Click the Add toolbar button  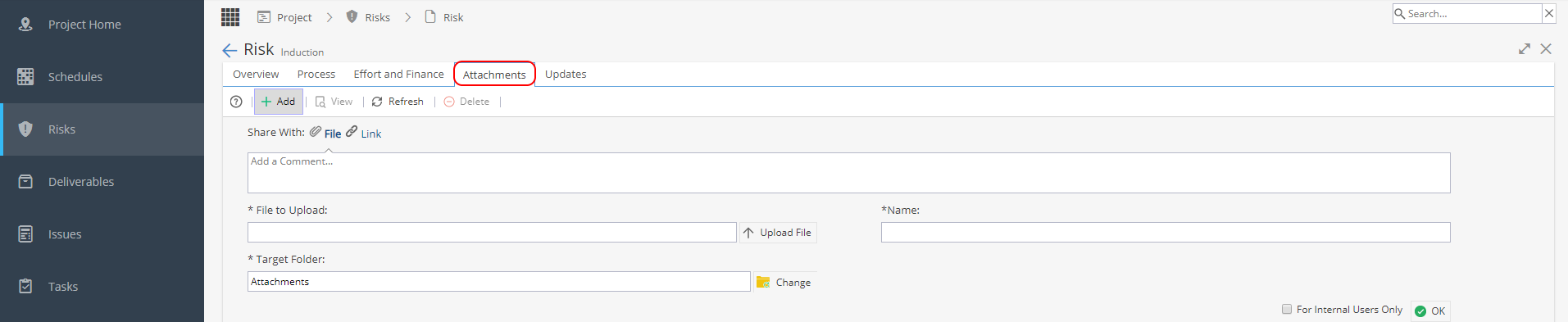(279, 102)
